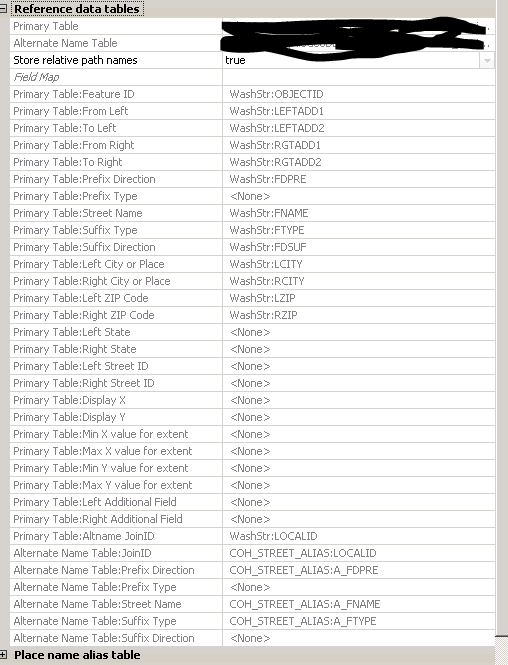
Task: Expand the Place name alias table section
Action: tap(3, 655)
